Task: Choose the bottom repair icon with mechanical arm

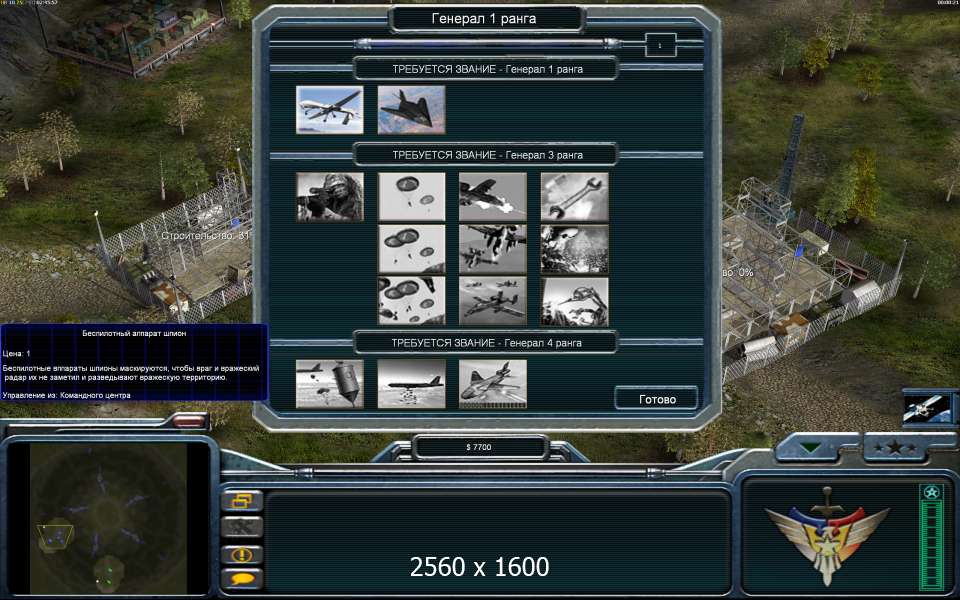Action: (x=574, y=301)
